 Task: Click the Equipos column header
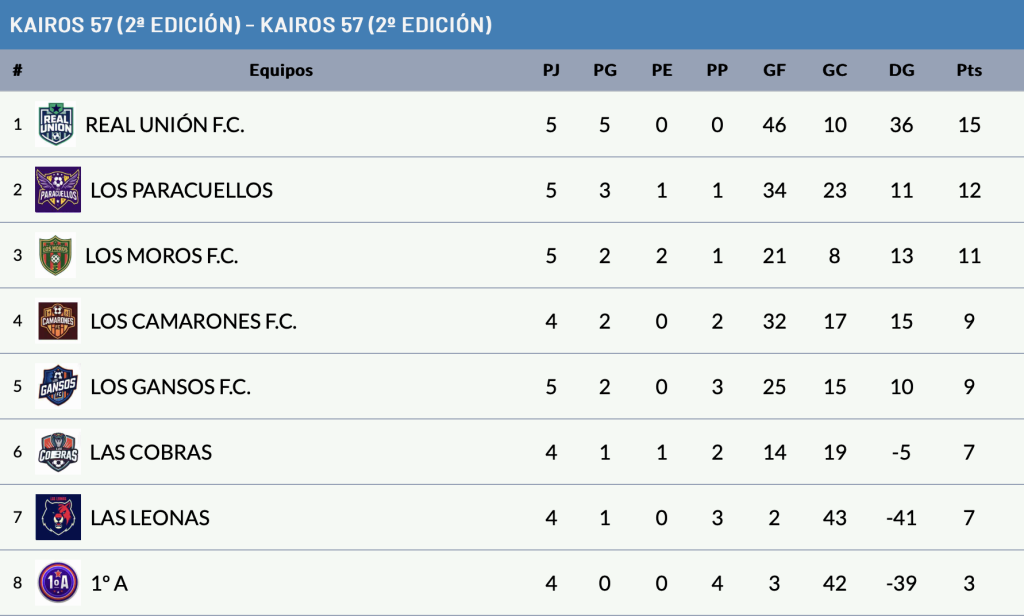click(x=281, y=70)
